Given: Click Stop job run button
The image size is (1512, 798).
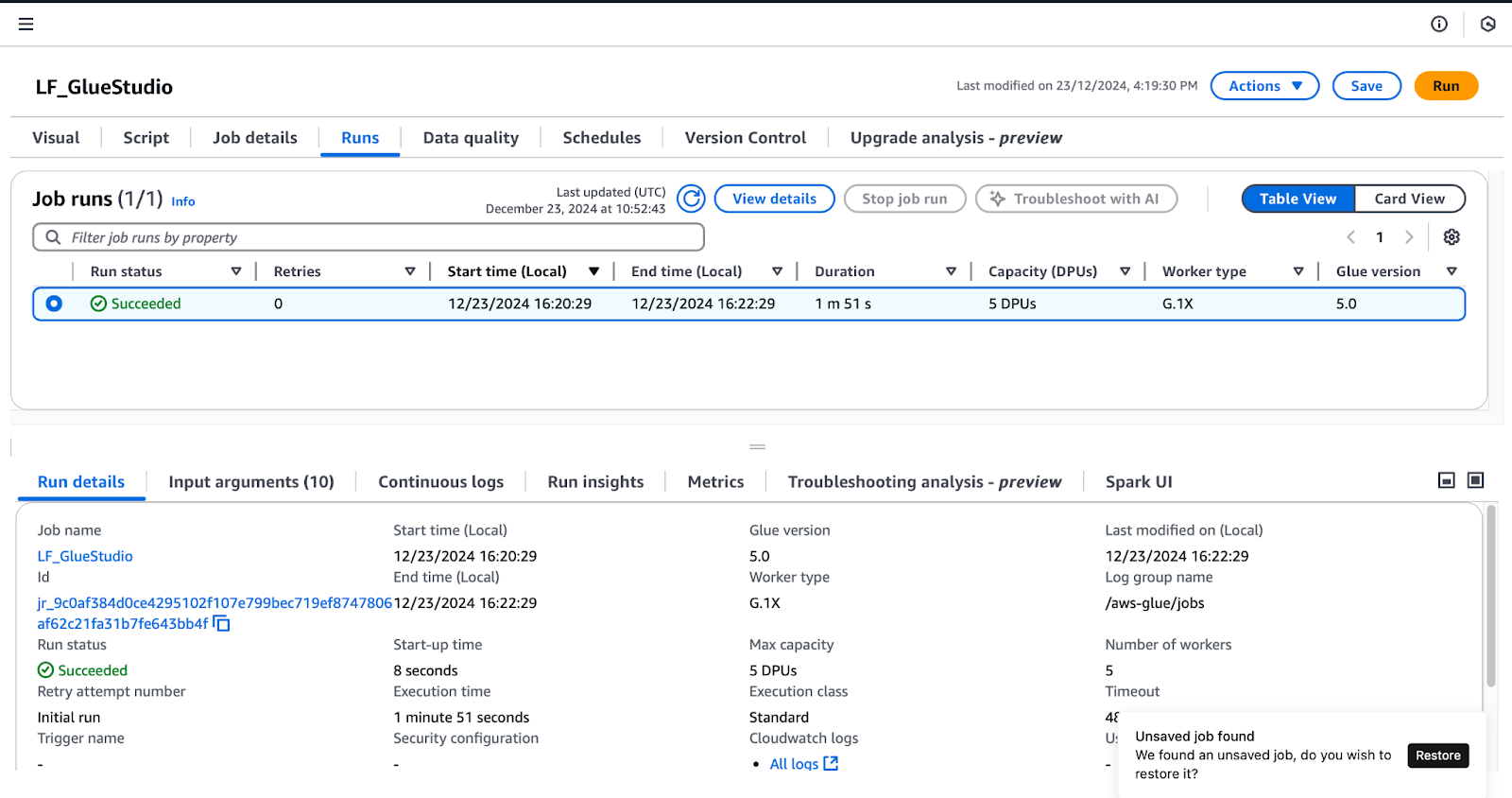Looking at the screenshot, I should tap(904, 199).
